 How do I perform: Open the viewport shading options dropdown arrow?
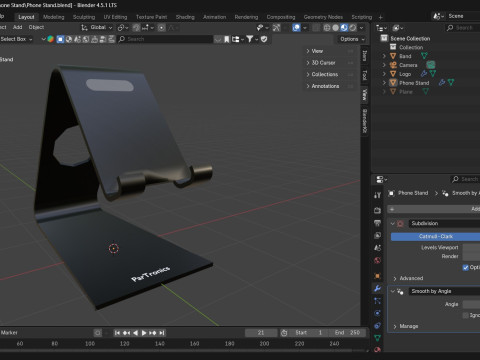362,28
